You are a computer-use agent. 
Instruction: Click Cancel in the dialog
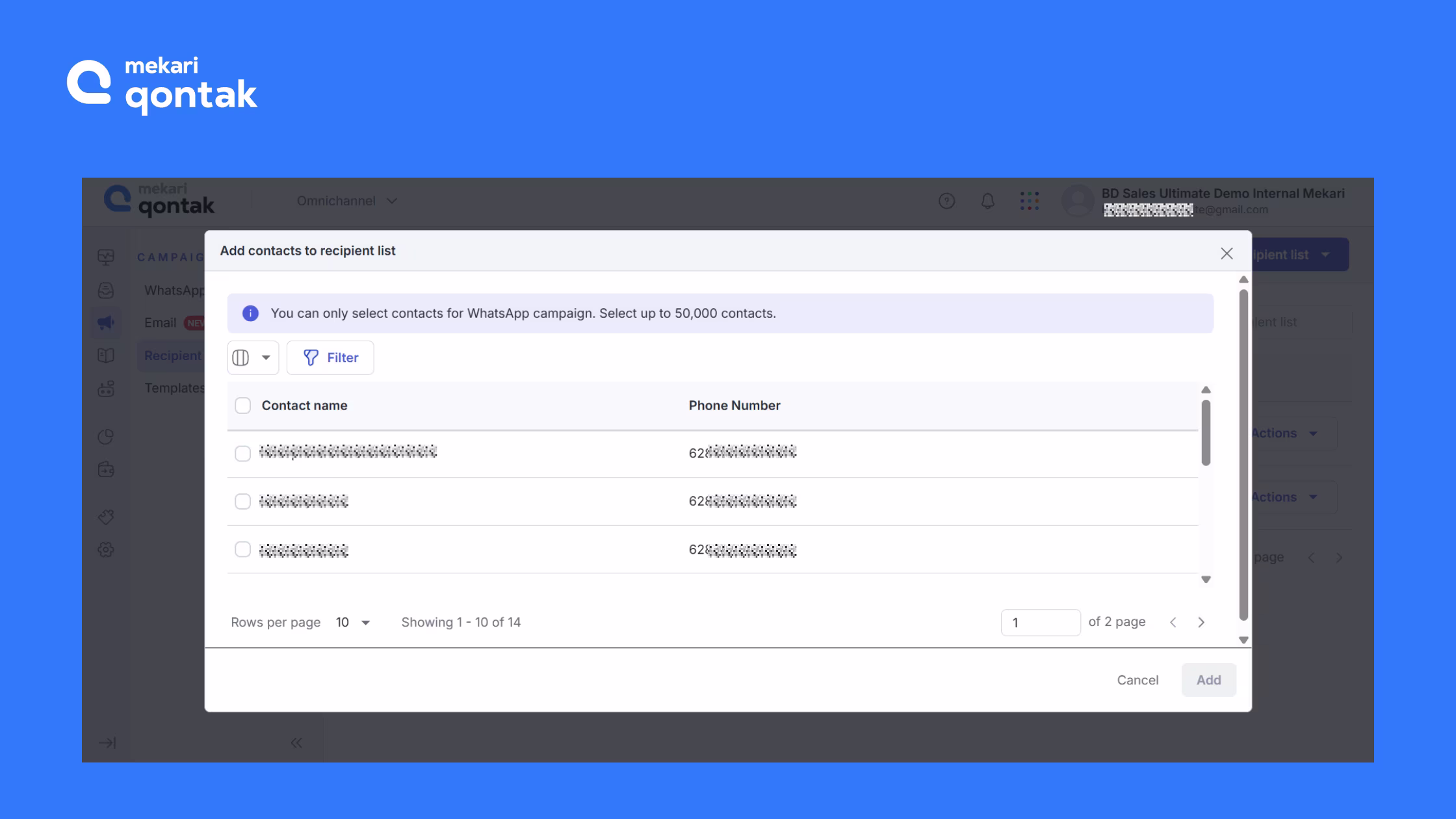point(1137,680)
